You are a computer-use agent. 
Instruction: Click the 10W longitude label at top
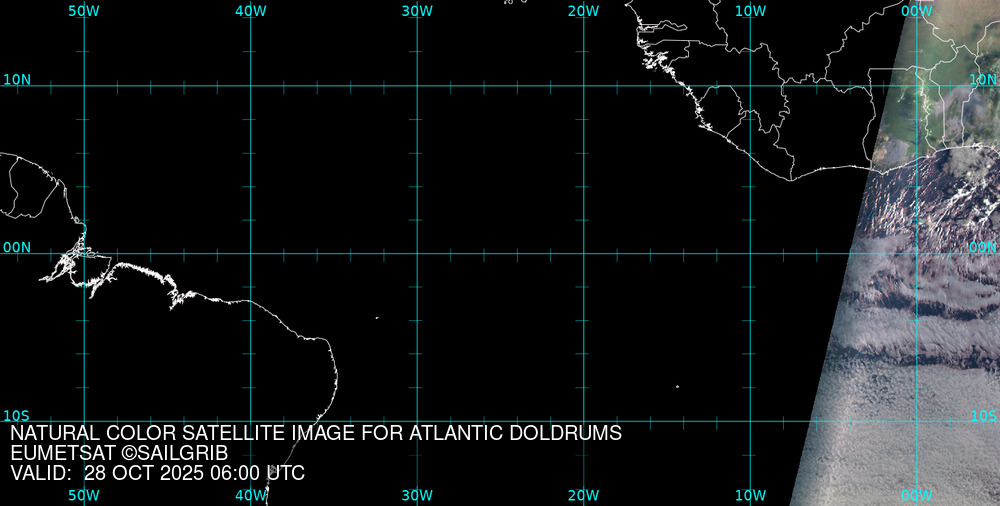point(750,10)
